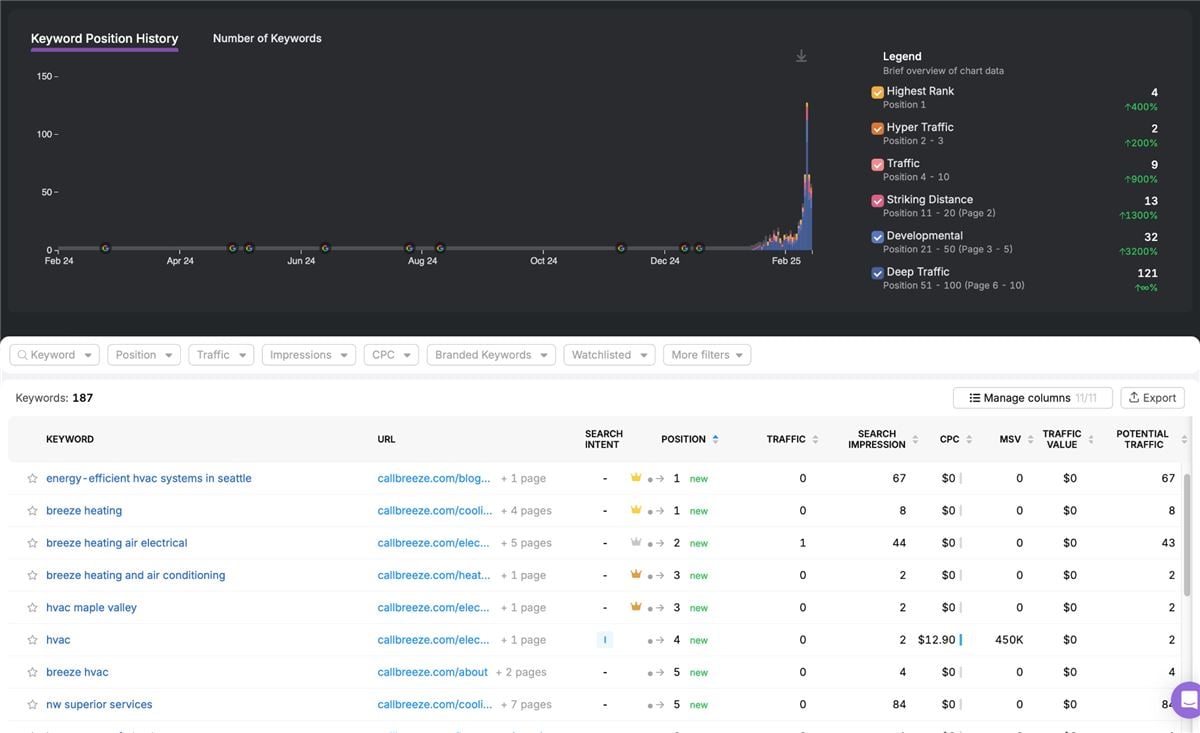Image resolution: width=1200 pixels, height=733 pixels.
Task: Open callbreeze.com/about URL link
Action: [x=433, y=672]
